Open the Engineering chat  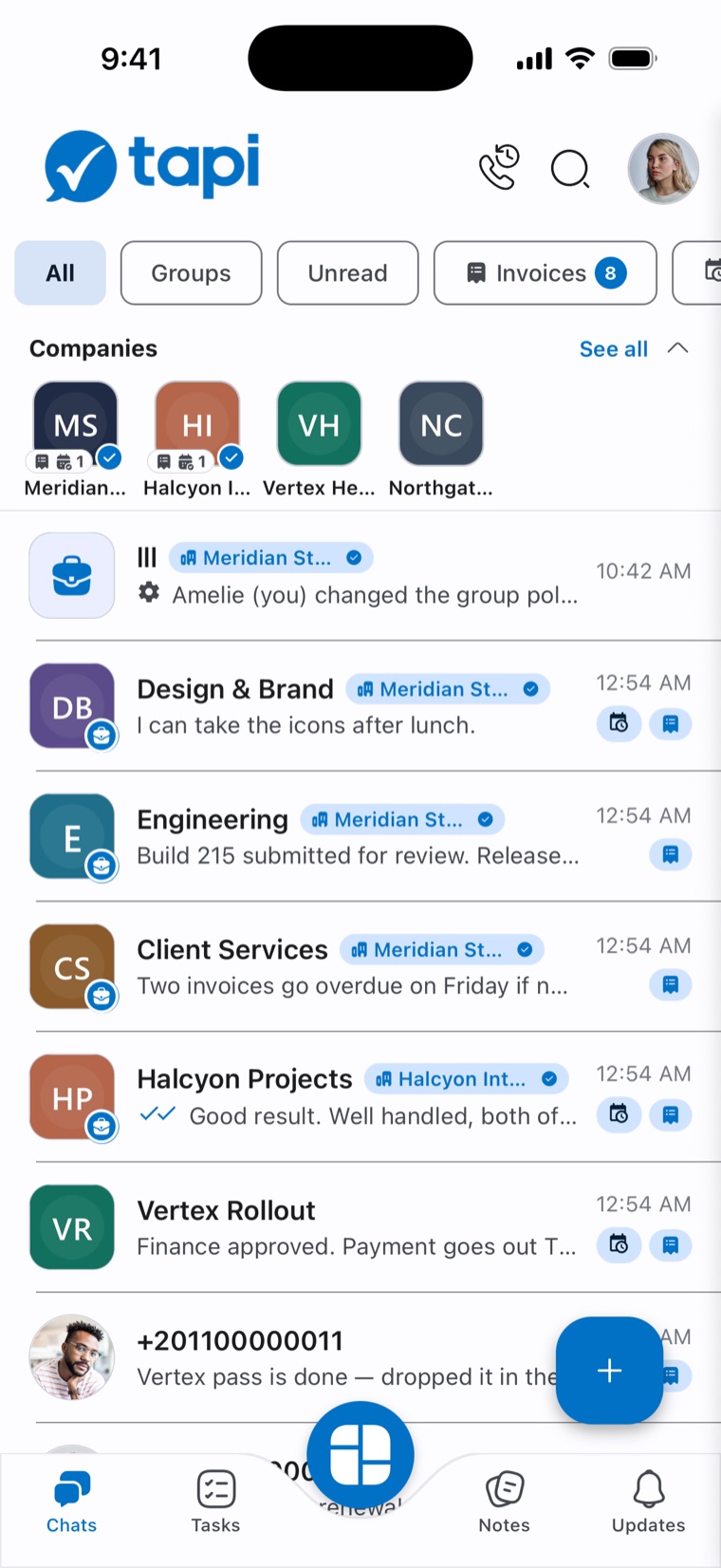(360, 836)
